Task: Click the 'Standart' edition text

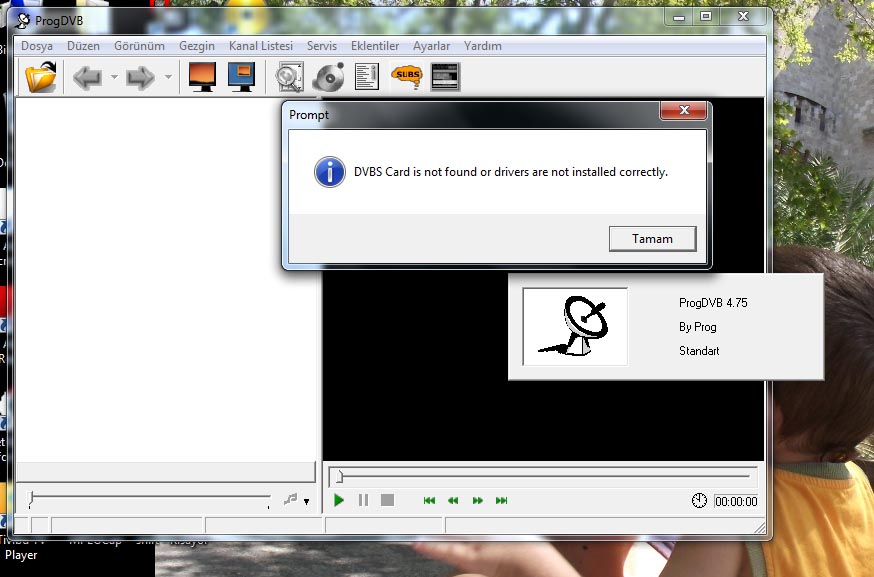Action: [x=699, y=351]
